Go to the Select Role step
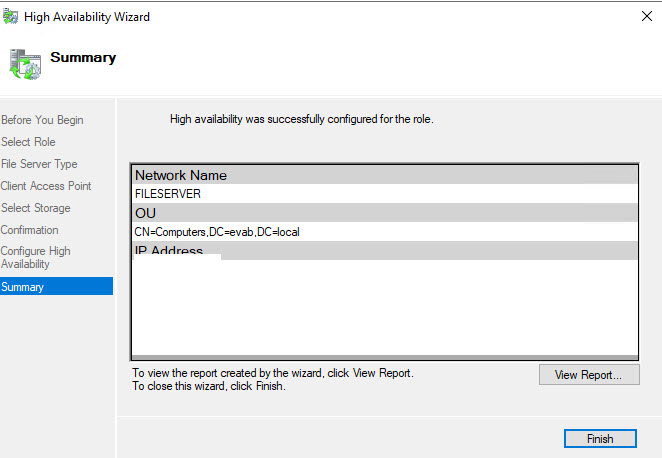 (x=29, y=142)
